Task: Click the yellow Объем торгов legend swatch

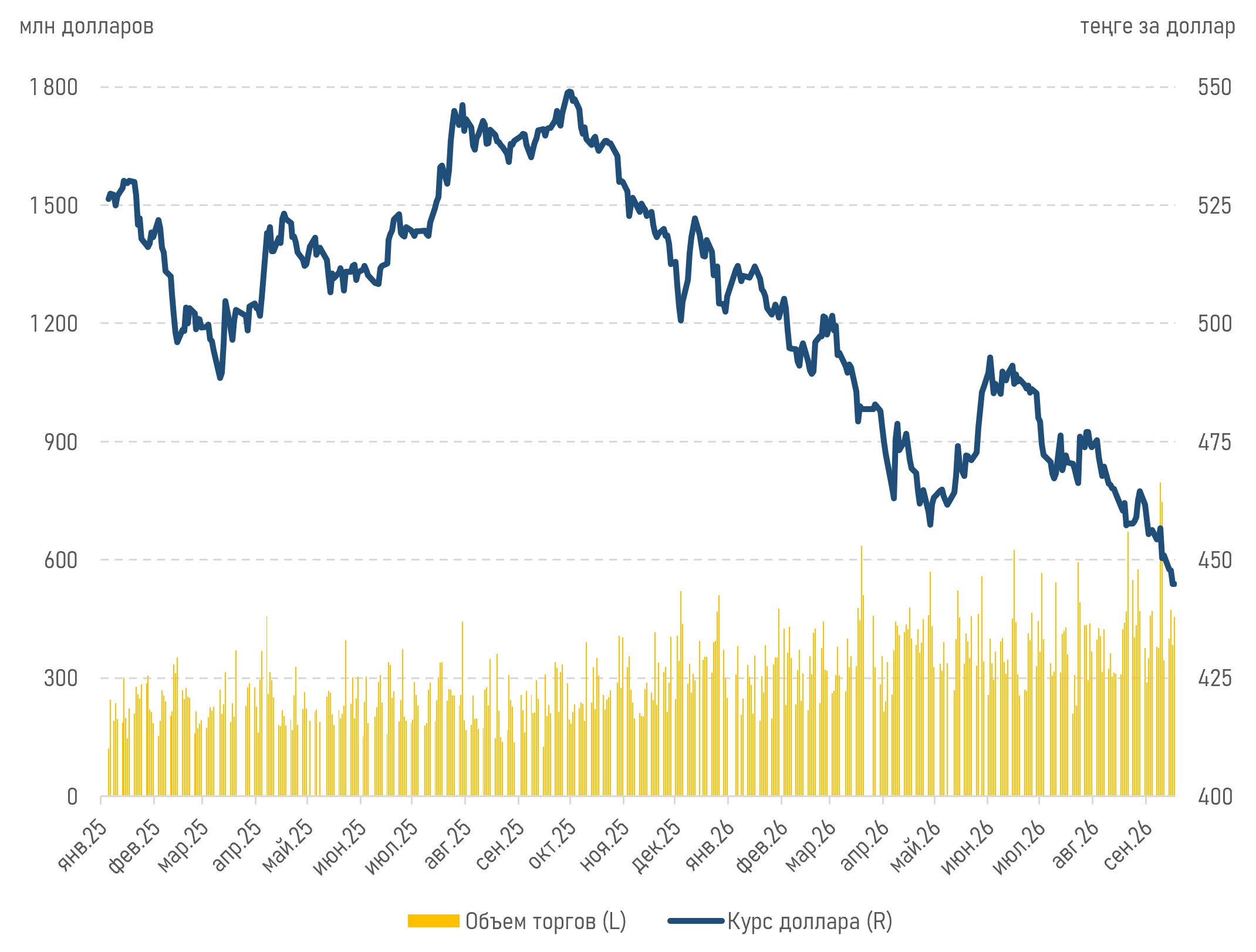Action: [x=433, y=921]
